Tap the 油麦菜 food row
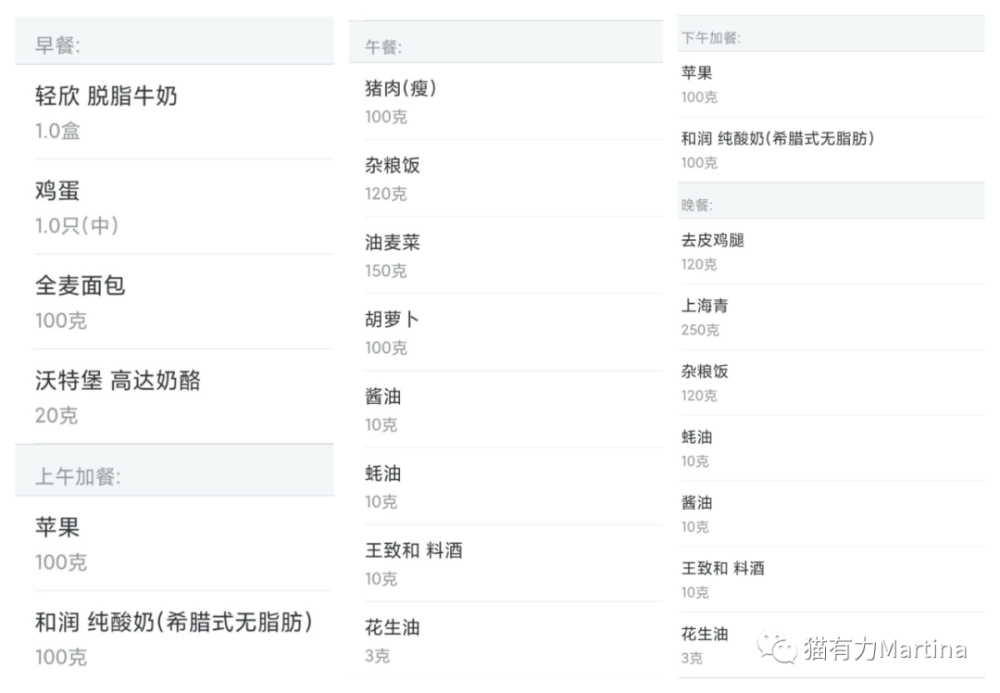Viewport: 1000px width, 693px height. click(x=506, y=256)
